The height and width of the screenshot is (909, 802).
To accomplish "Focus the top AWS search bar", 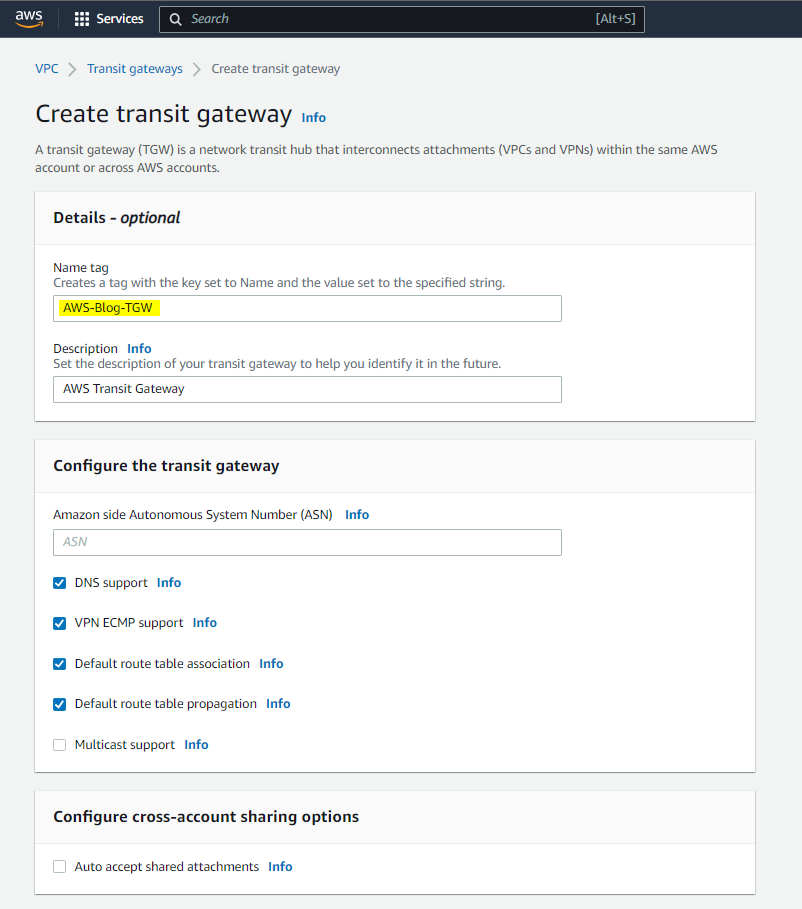I will tap(400, 19).
